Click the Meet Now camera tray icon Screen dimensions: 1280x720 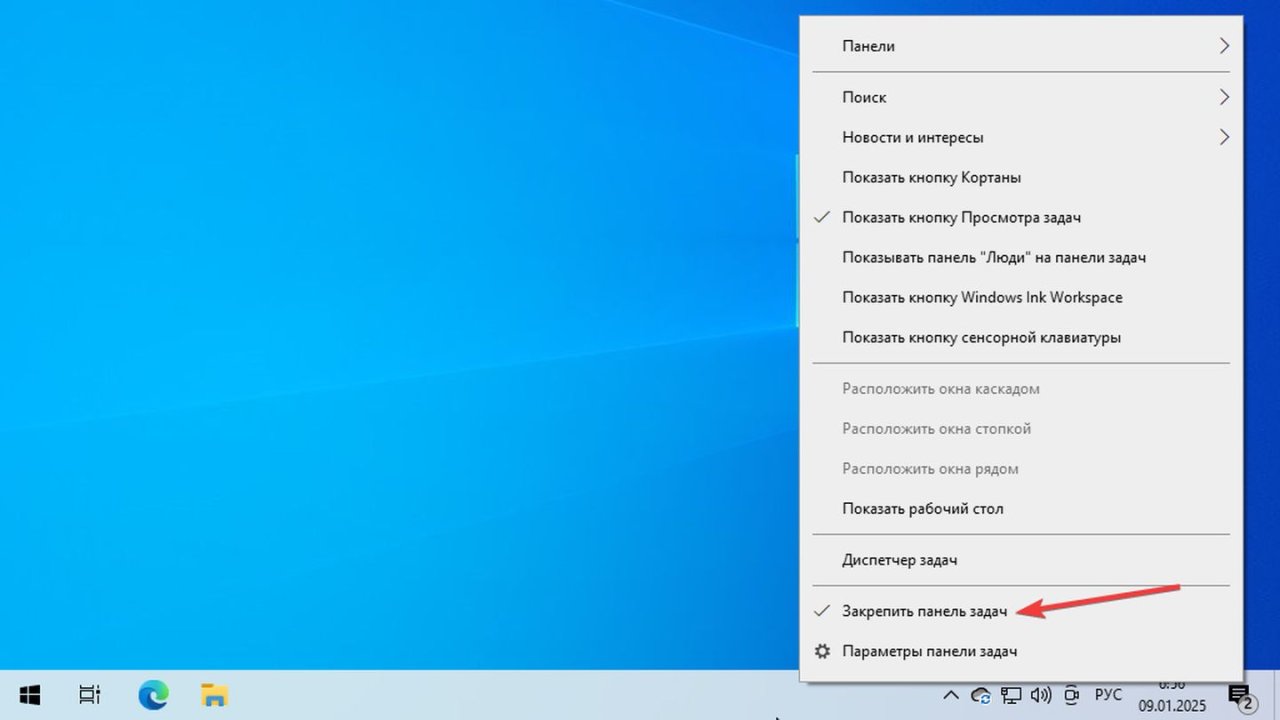point(1072,695)
